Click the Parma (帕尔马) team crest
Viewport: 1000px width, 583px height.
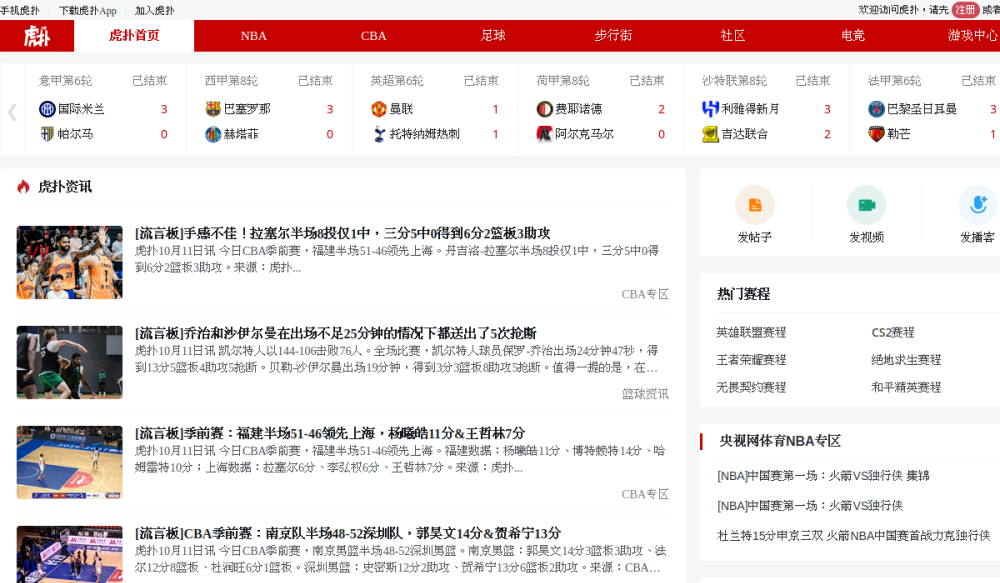pyautogui.click(x=47, y=134)
